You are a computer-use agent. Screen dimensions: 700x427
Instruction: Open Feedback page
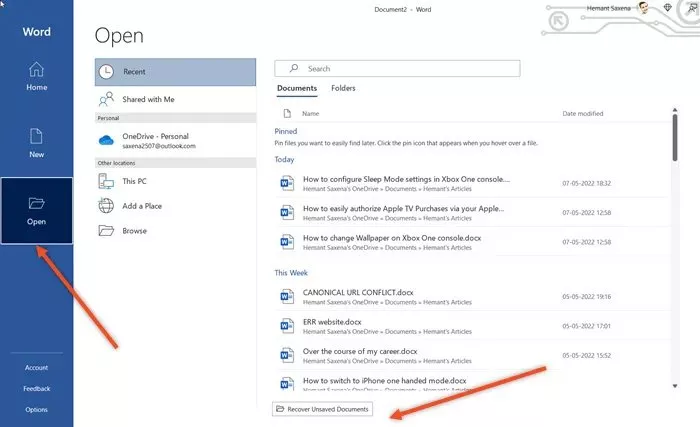pyautogui.click(x=37, y=389)
